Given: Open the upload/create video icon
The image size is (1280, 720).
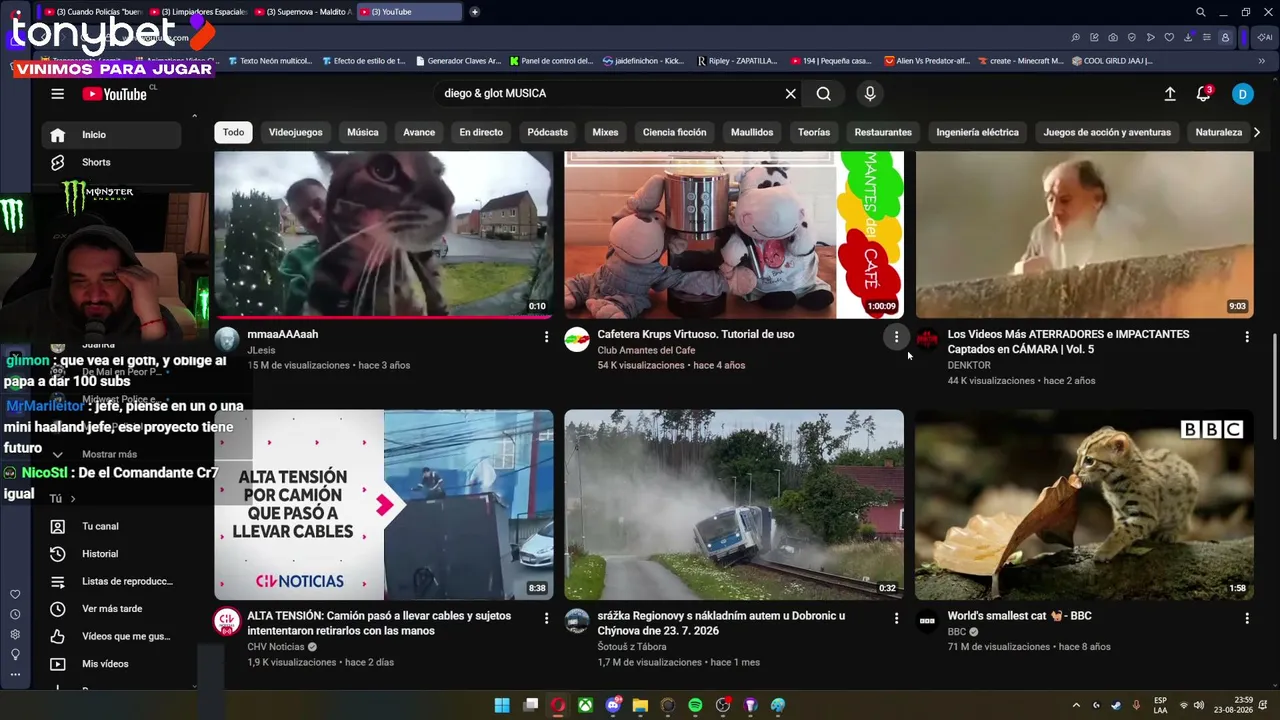Looking at the screenshot, I should tap(1170, 94).
